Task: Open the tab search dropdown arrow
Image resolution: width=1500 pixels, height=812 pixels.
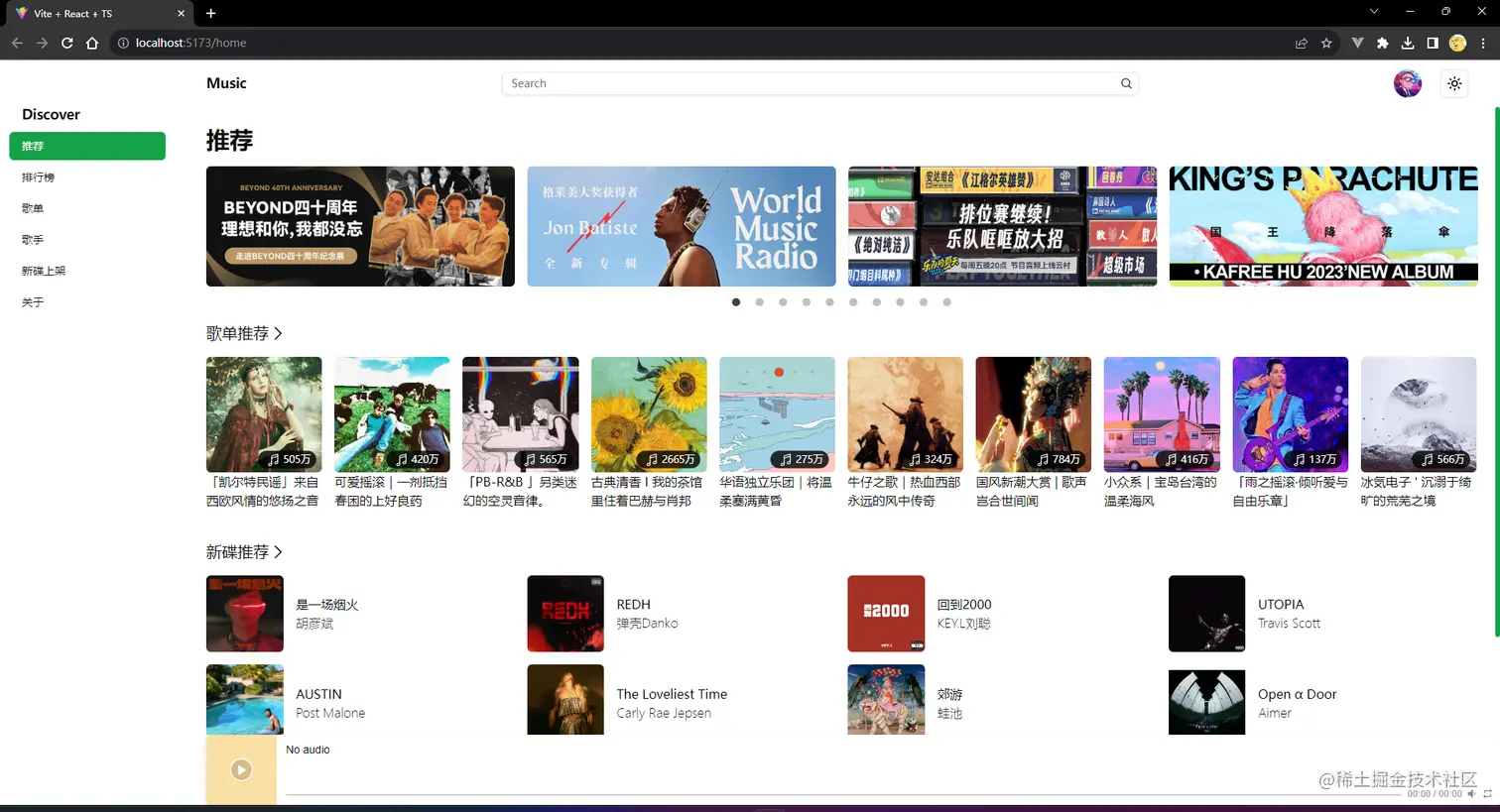Action: (x=1374, y=11)
